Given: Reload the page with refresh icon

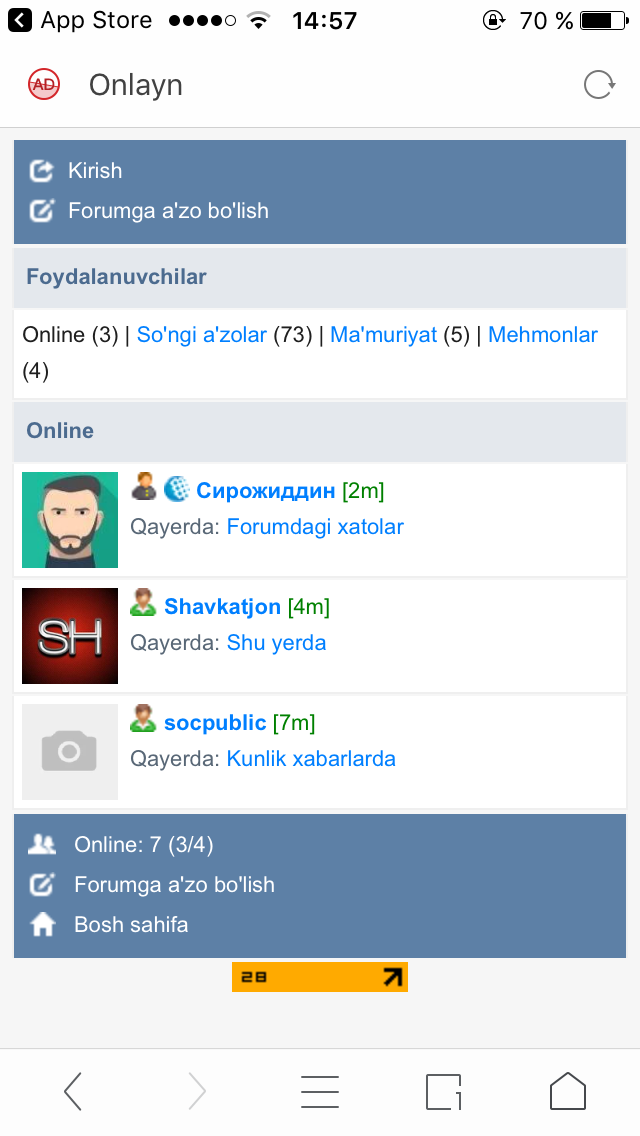Looking at the screenshot, I should (x=599, y=85).
